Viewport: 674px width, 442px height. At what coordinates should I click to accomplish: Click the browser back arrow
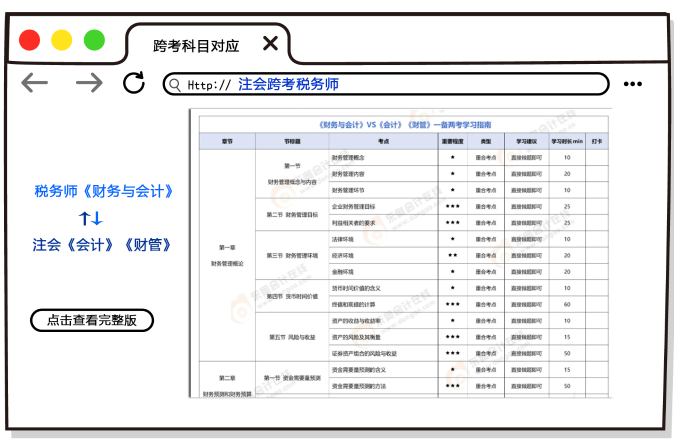[x=35, y=84]
